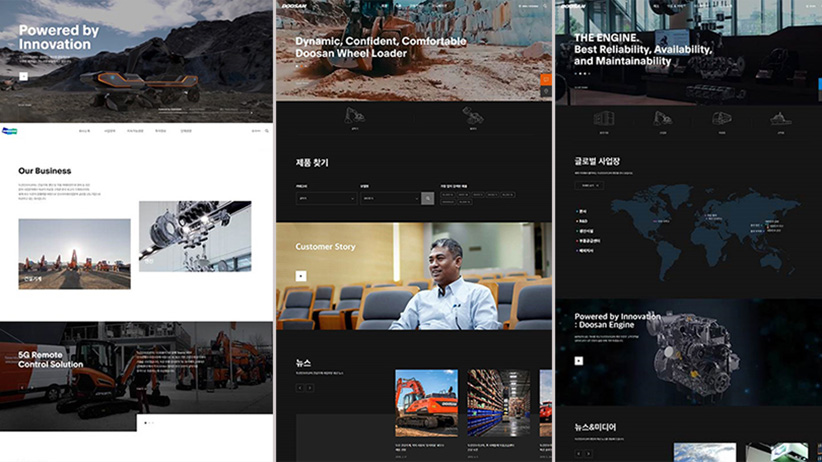Click search icon at top of middle page

point(545,6)
